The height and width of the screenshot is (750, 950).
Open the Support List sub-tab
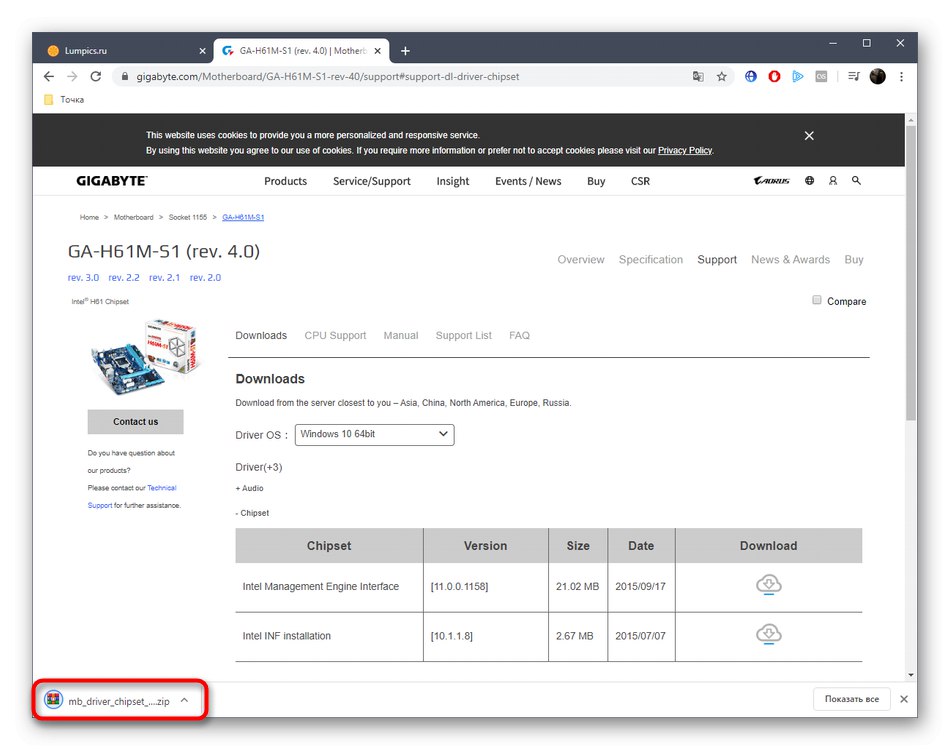463,336
